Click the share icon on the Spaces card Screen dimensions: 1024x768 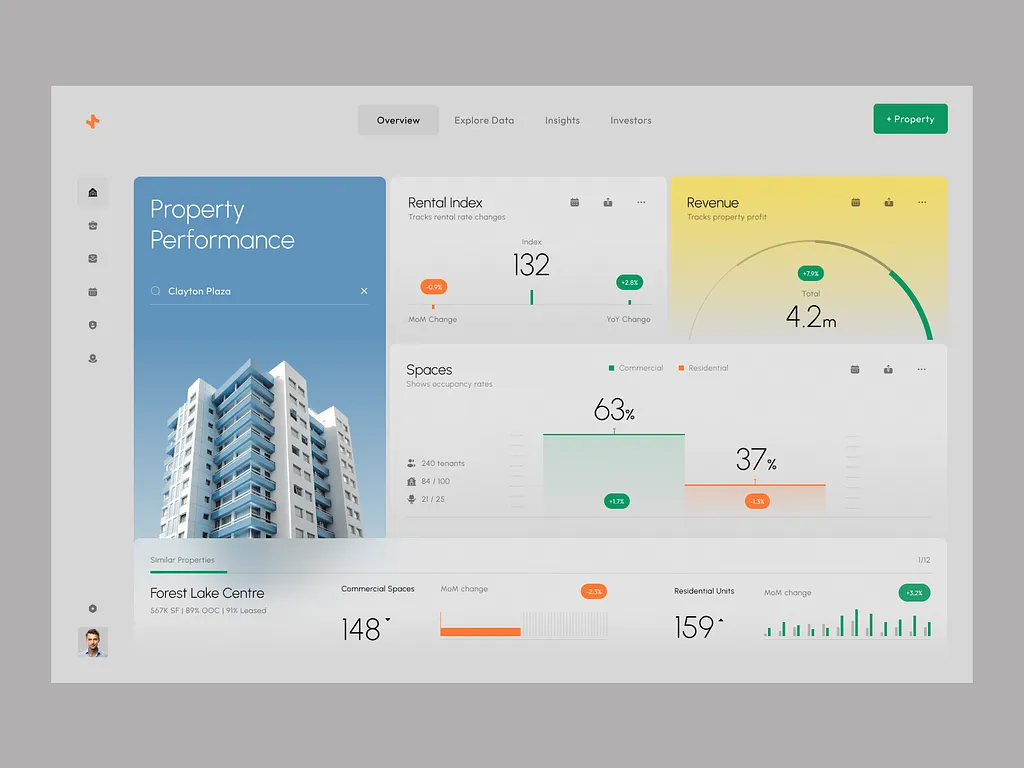[888, 369]
